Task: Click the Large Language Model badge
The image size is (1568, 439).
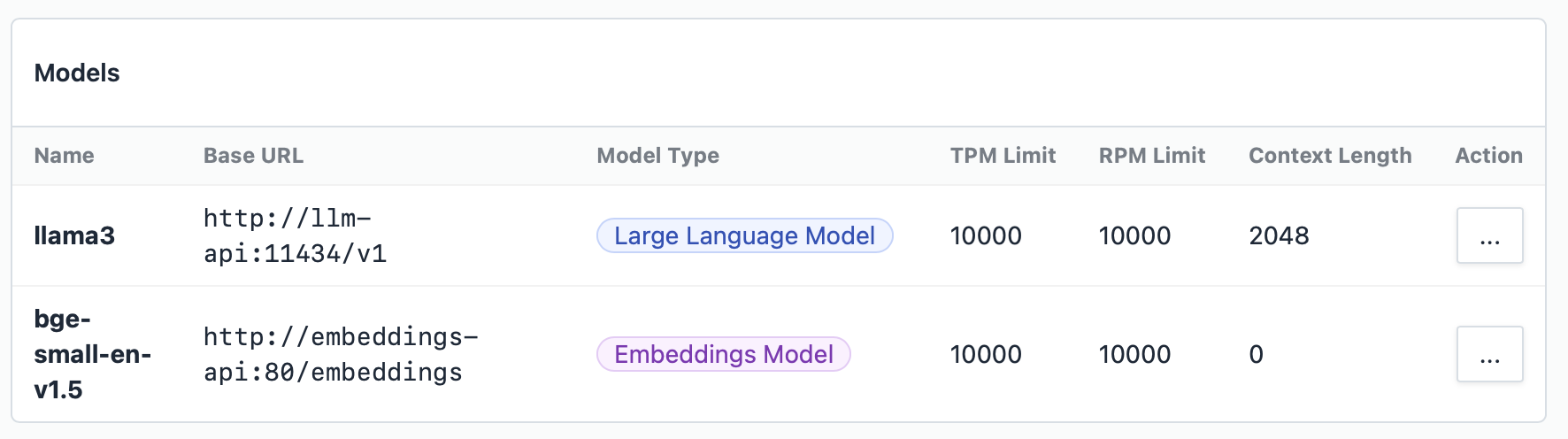Action: tap(744, 235)
